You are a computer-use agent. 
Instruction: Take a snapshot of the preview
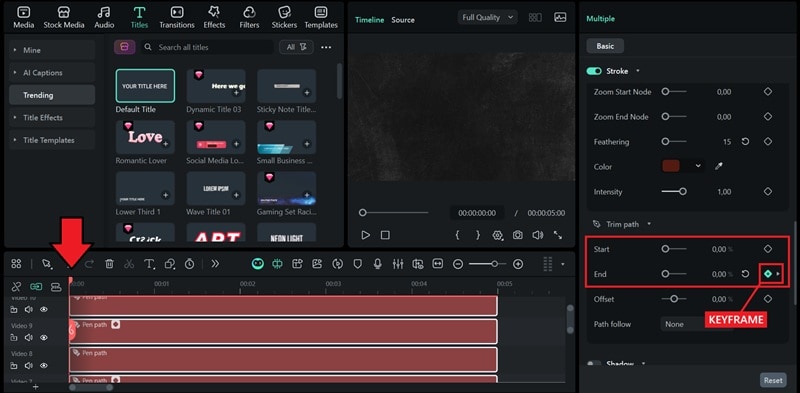coord(518,235)
